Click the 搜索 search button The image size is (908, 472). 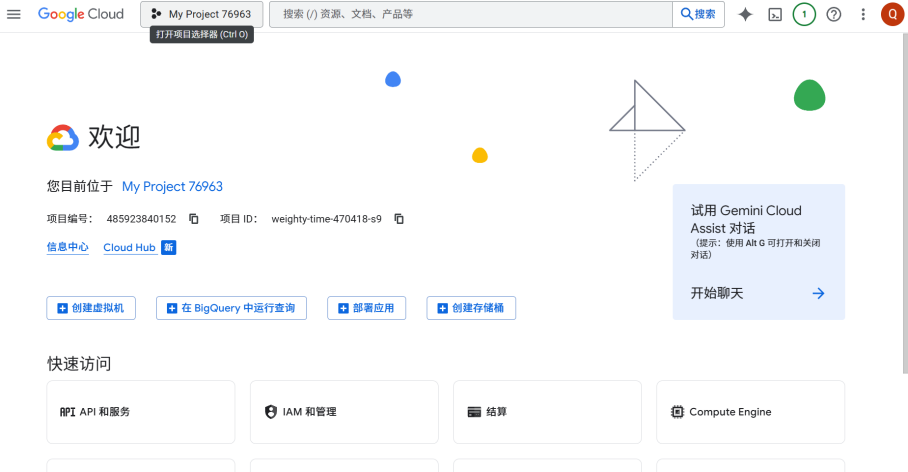point(698,14)
